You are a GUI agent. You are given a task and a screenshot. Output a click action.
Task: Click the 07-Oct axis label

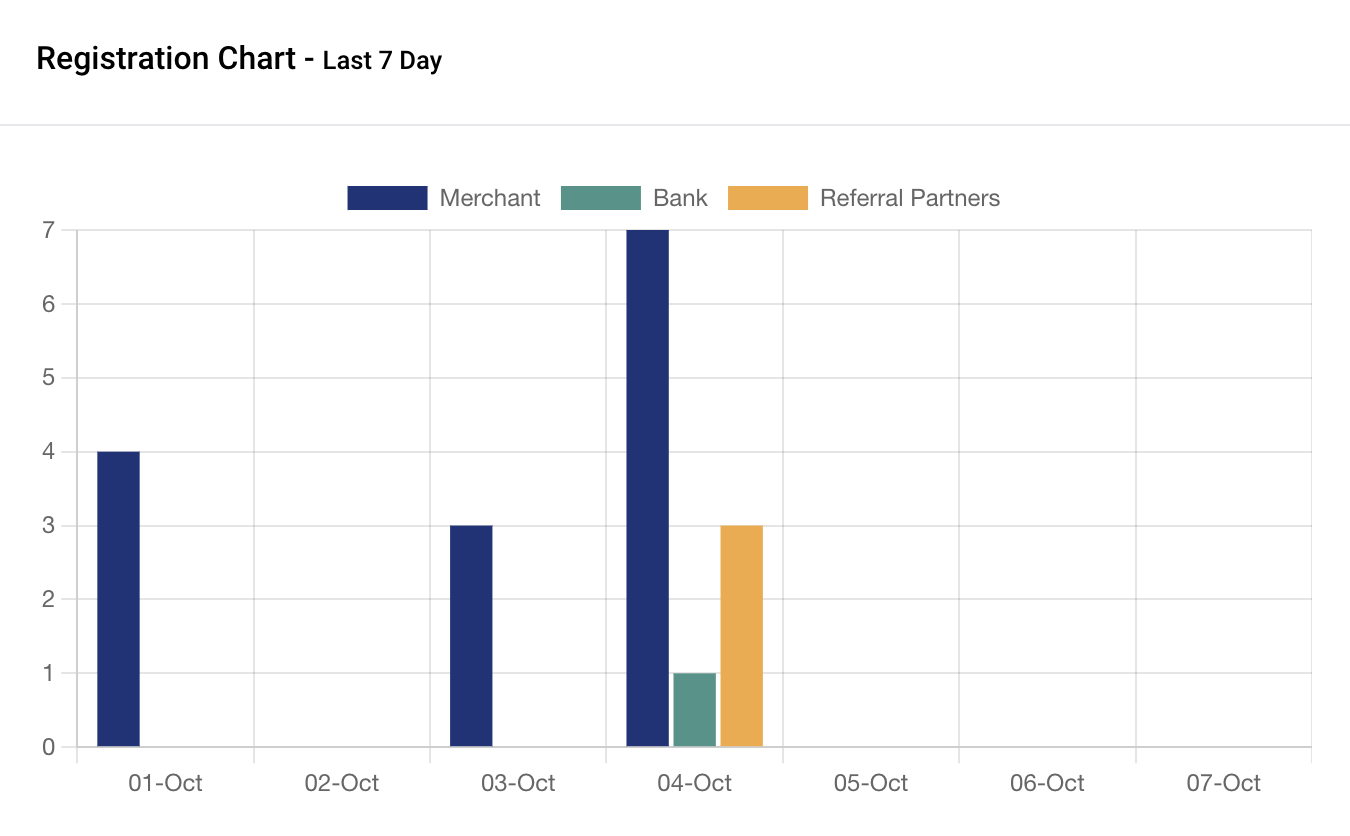click(1224, 783)
